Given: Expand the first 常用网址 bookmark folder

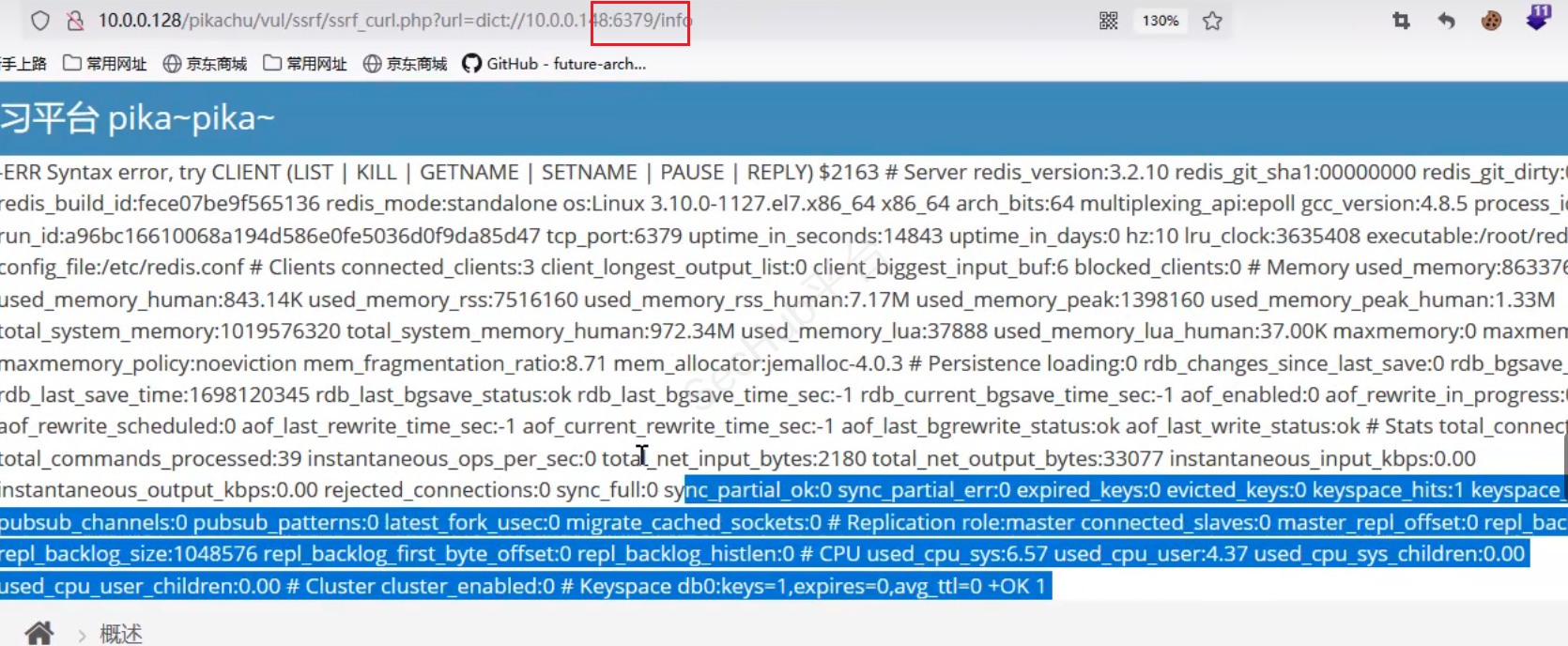Looking at the screenshot, I should click(105, 64).
